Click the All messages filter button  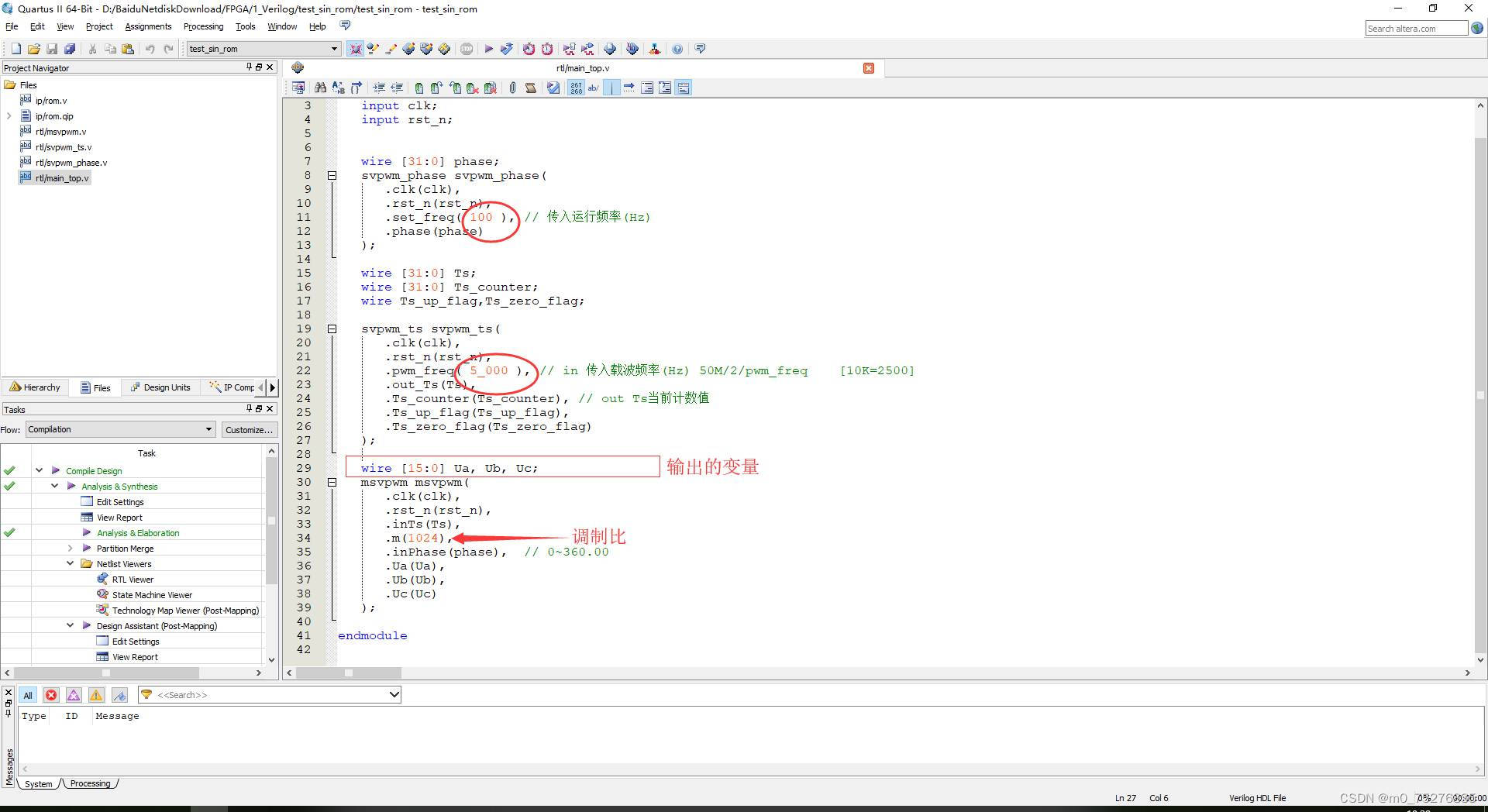pyautogui.click(x=27, y=695)
